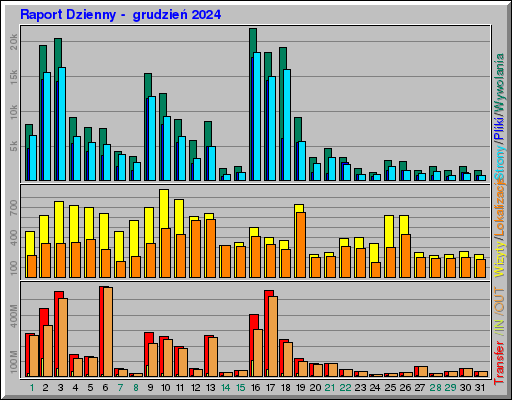The image size is (512, 400).
Task: Select day label 5 on the x-axis
Action: 90,388
